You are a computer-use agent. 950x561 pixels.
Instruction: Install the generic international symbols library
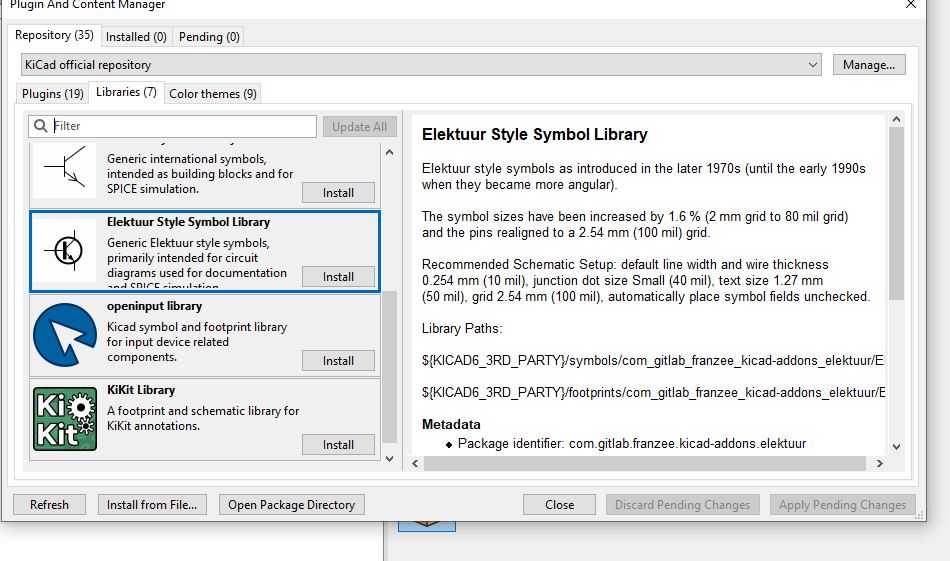(x=338, y=193)
